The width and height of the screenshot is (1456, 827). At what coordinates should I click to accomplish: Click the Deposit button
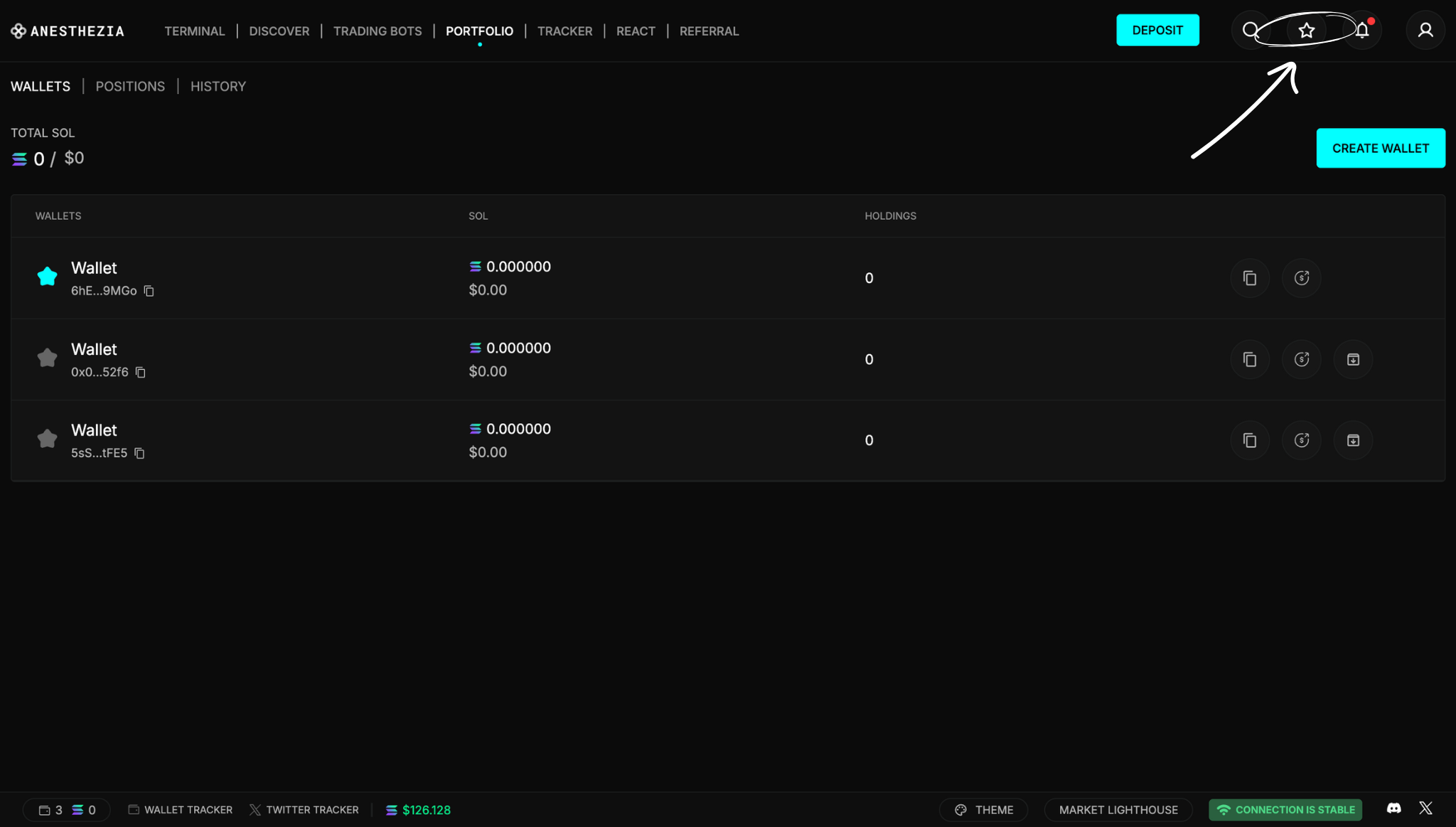[x=1157, y=31]
